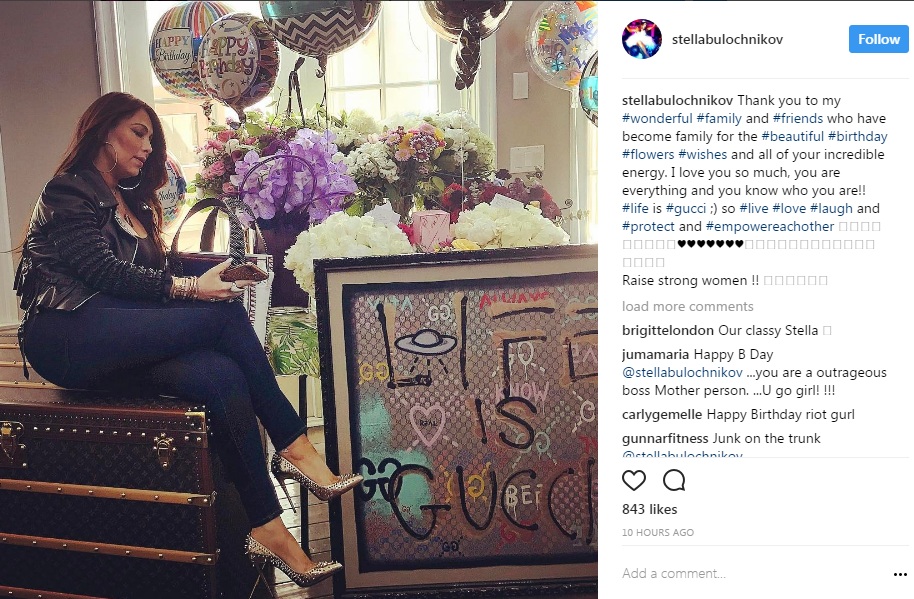Image resolution: width=914 pixels, height=599 pixels.
Task: Visit commenter carlygemelle's profile
Action: [x=662, y=414]
